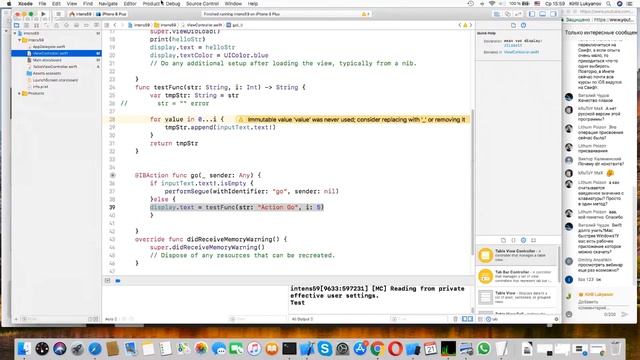
Task: Open the Find navigator in the sidebar
Action: tap(47, 25)
